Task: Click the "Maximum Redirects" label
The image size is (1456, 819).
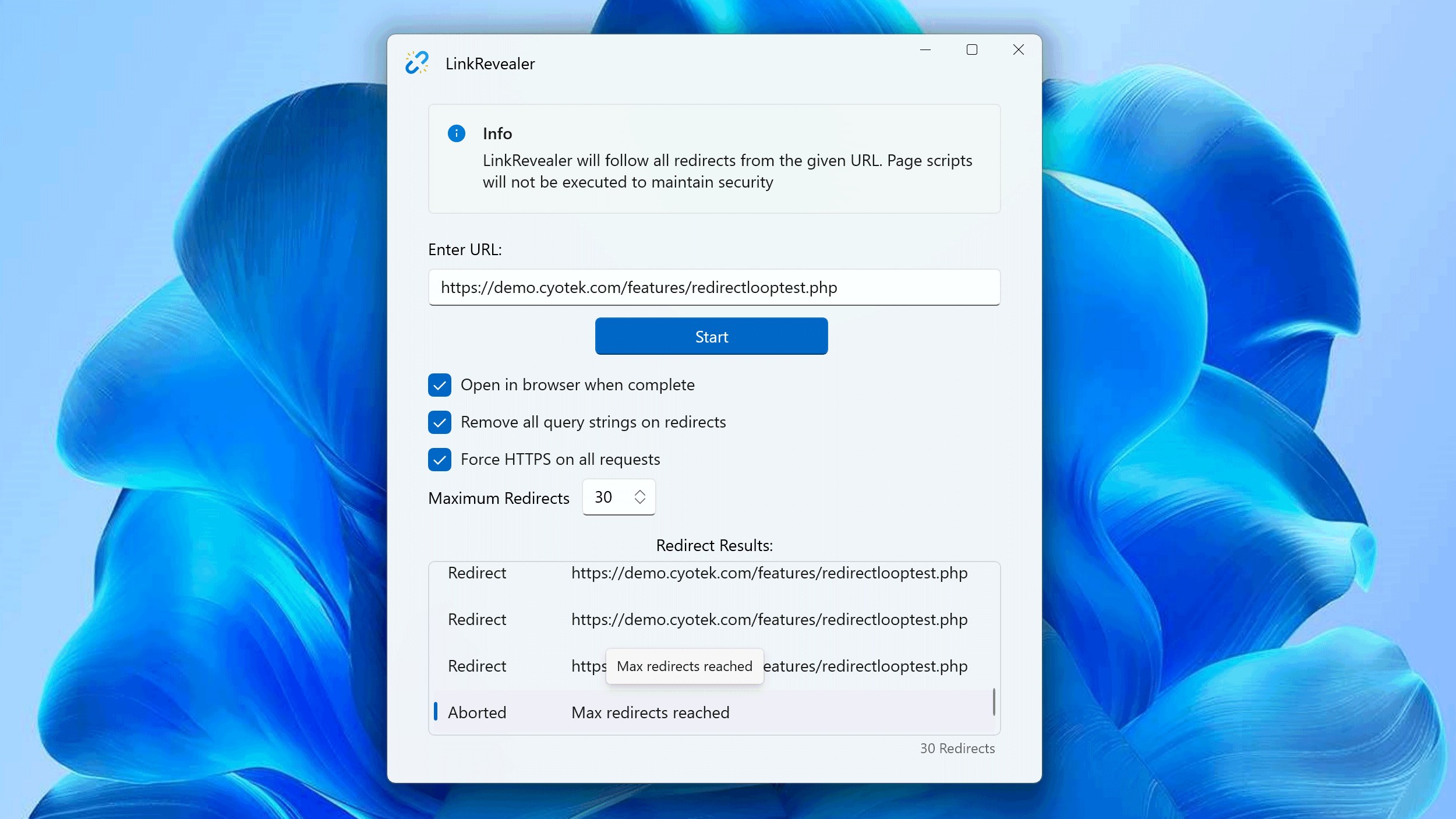Action: click(x=499, y=498)
